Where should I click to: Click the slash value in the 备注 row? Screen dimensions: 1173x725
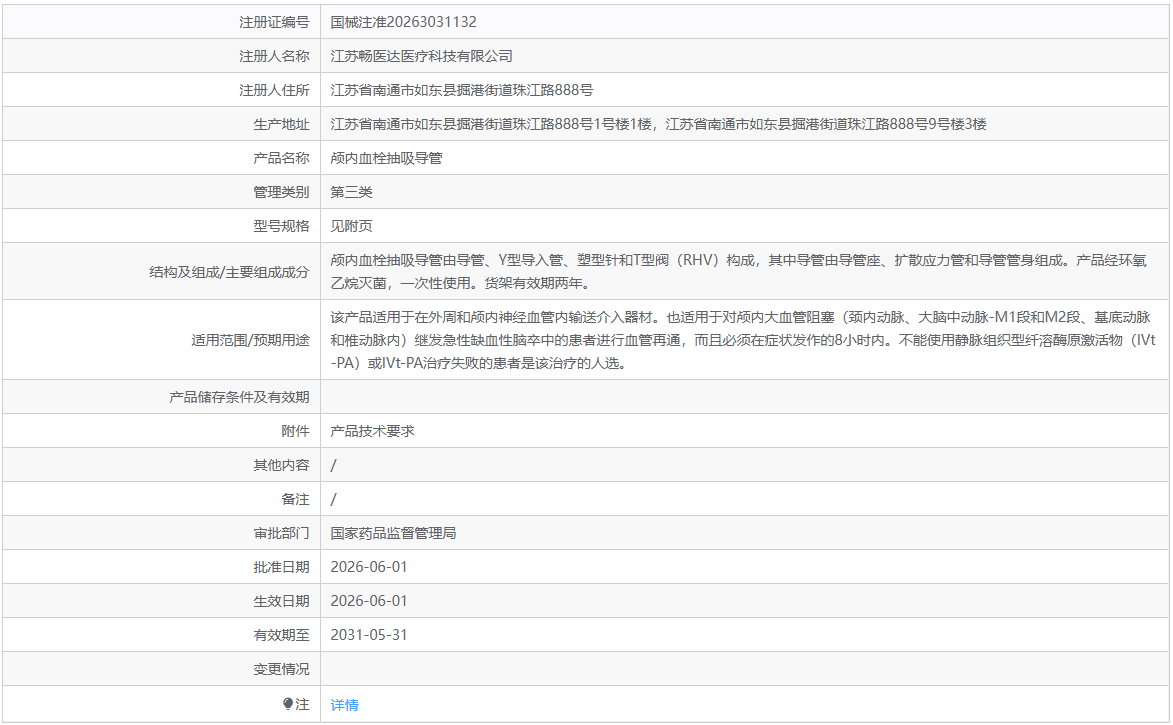(334, 499)
